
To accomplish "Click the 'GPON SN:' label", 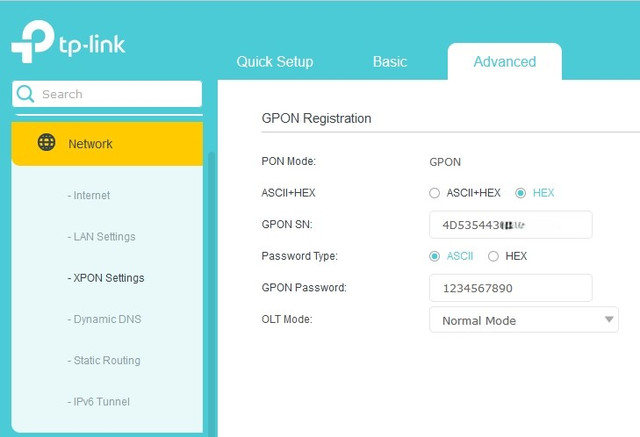I will point(287,224).
